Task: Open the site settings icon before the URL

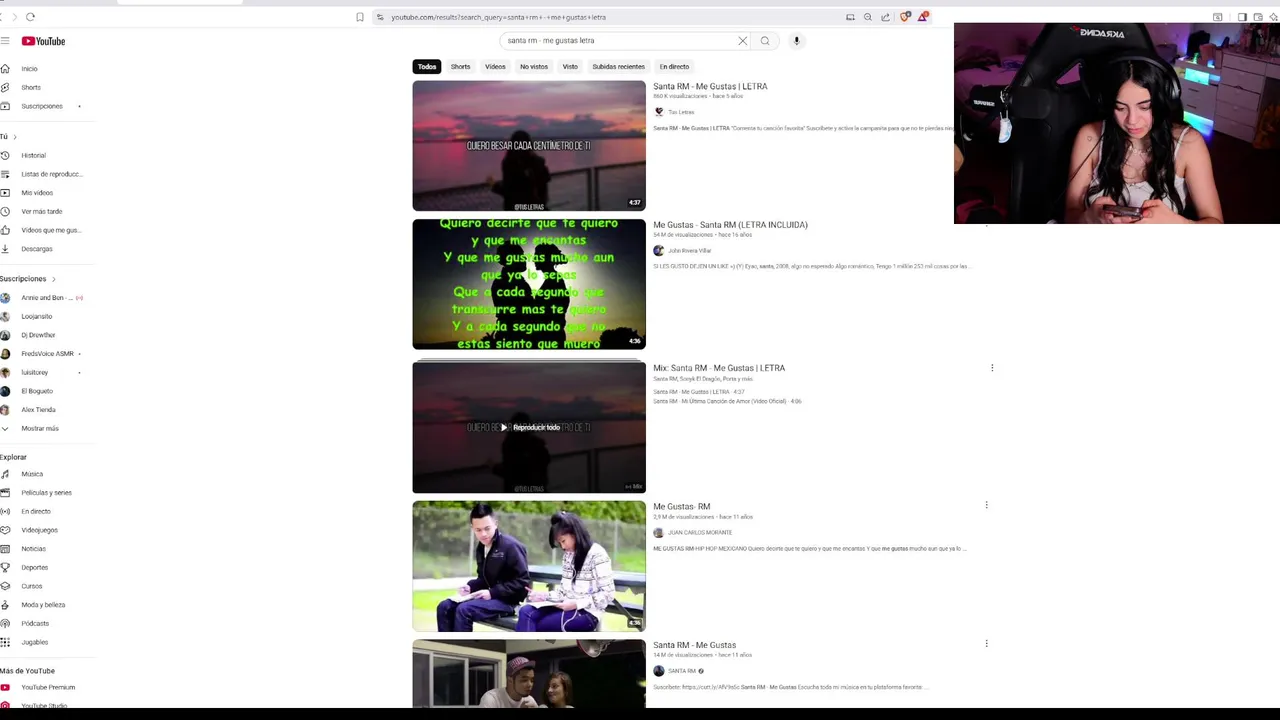Action: tap(380, 17)
